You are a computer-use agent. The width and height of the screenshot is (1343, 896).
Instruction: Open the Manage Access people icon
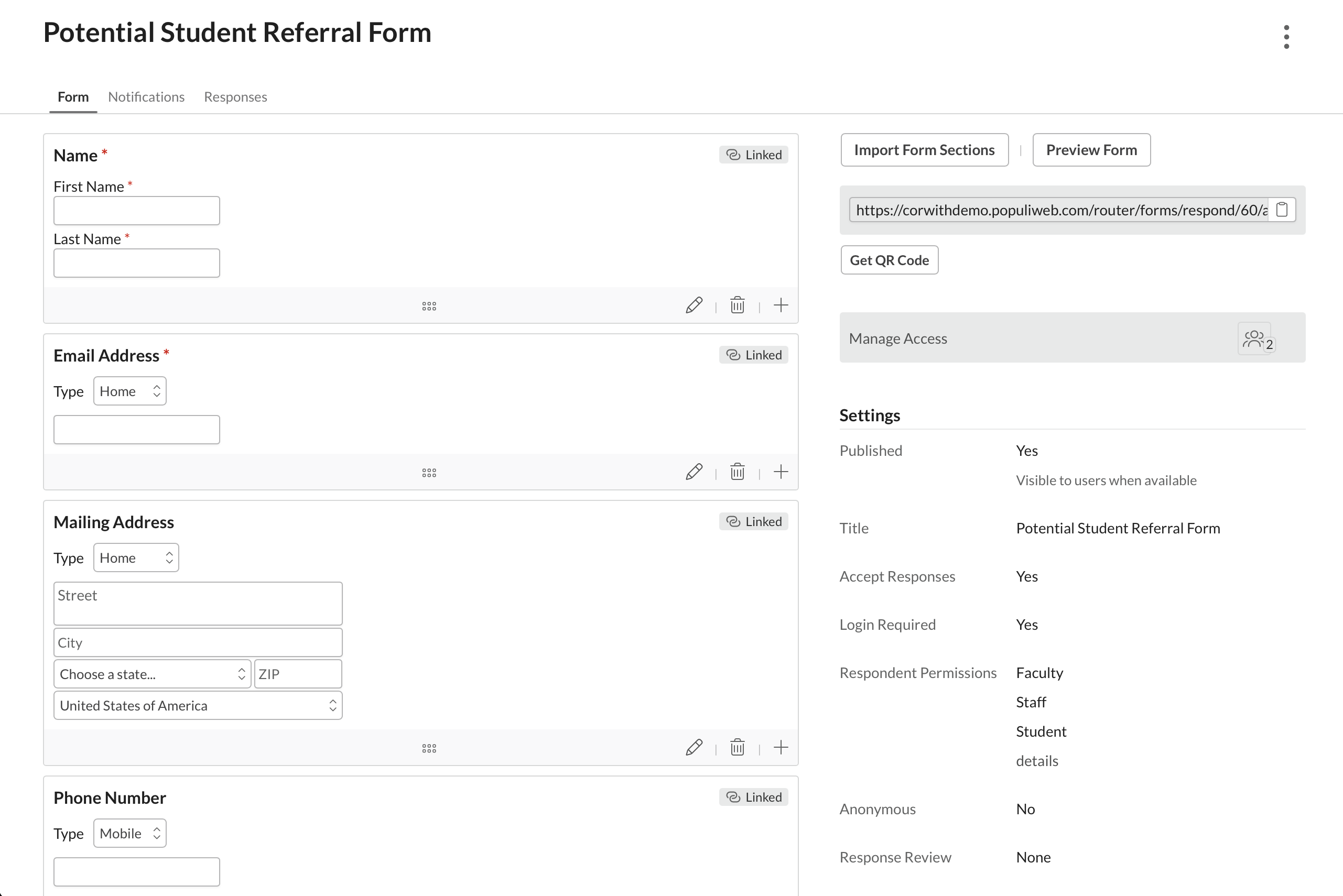[x=1255, y=338]
